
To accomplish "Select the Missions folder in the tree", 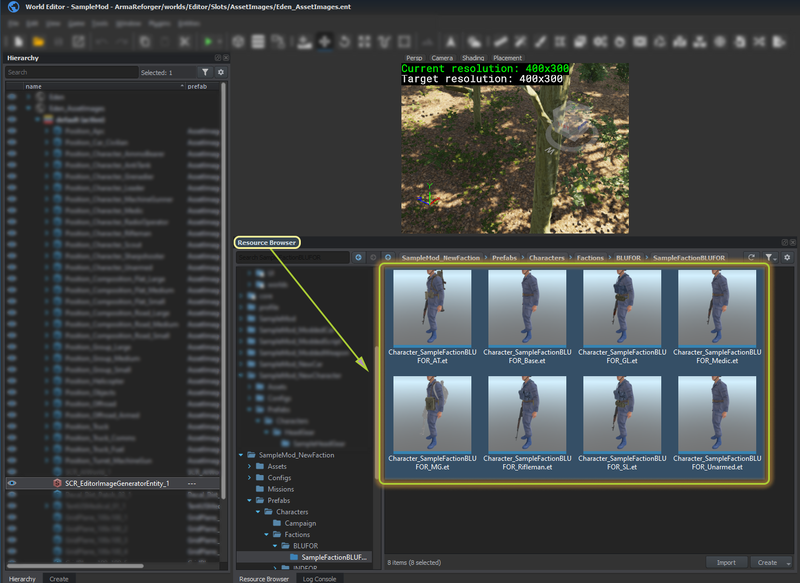I will pos(281,489).
